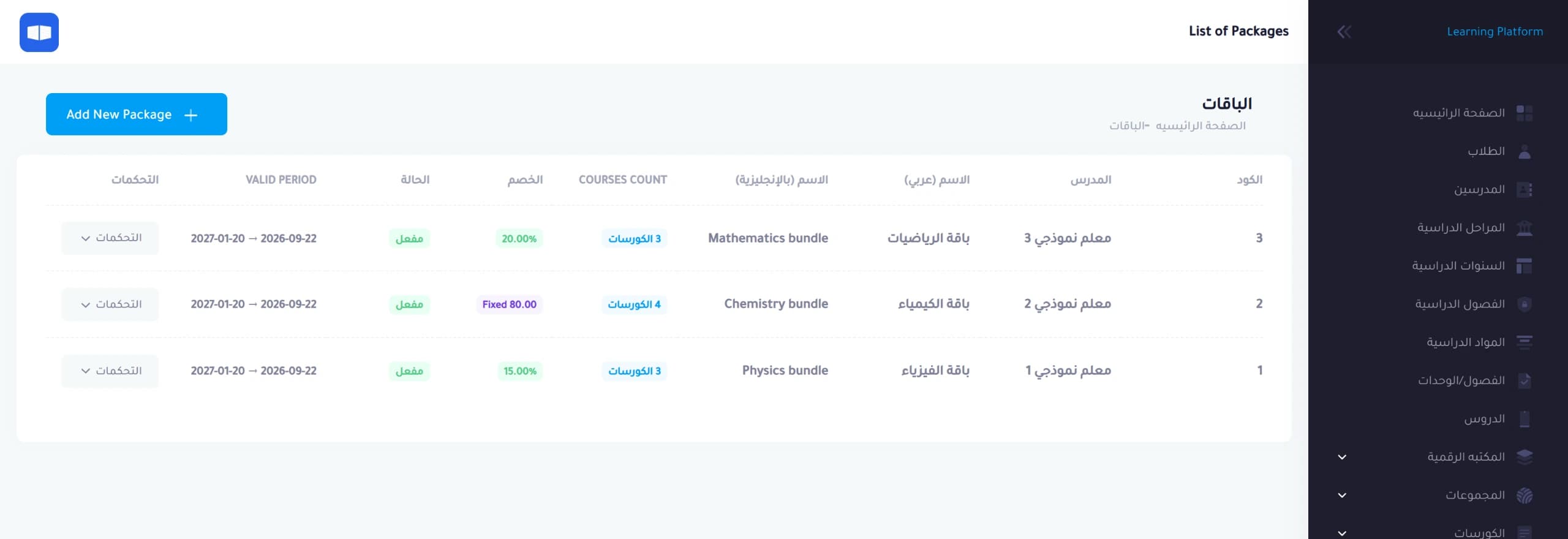Open التحكمات dropdown for Mathematics bundle
This screenshot has width=1568, height=539.
point(110,238)
